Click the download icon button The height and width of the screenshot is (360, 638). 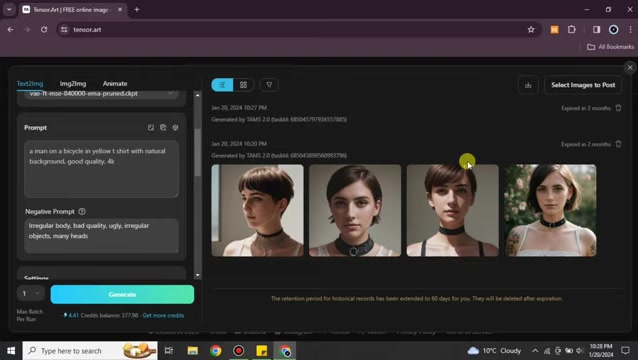click(x=528, y=85)
